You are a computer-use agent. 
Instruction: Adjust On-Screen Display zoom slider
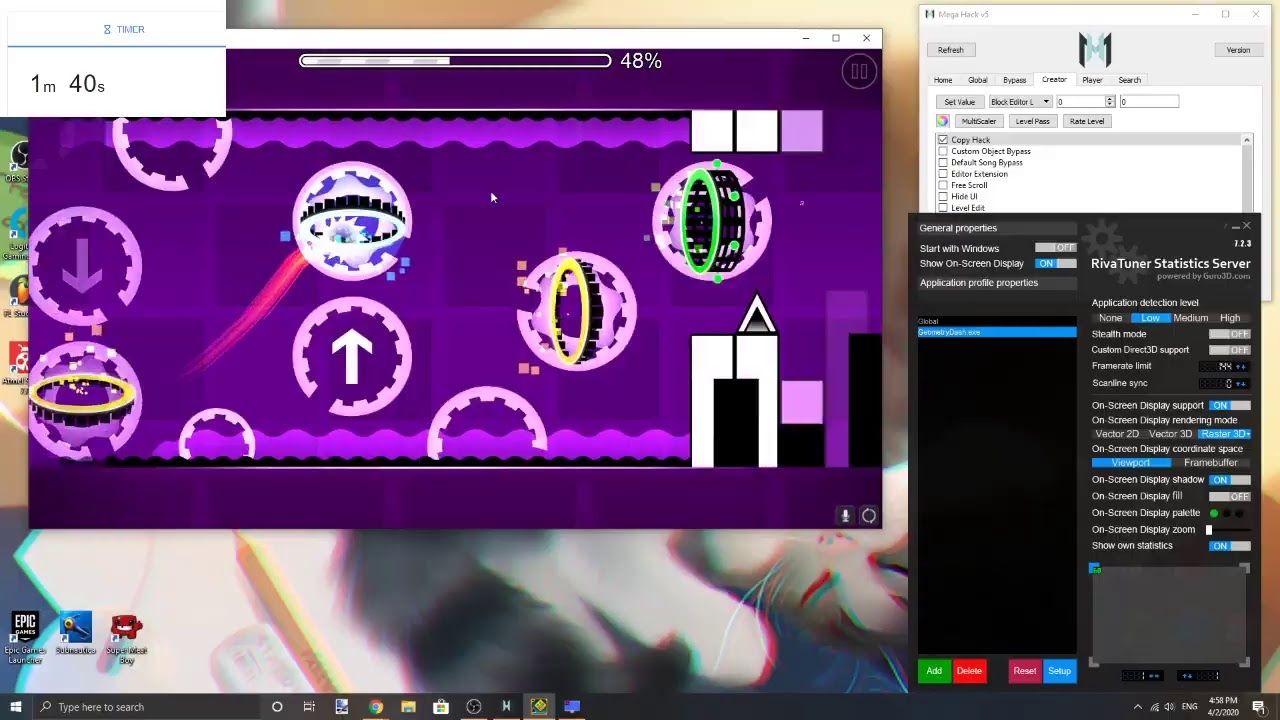(x=1208, y=530)
